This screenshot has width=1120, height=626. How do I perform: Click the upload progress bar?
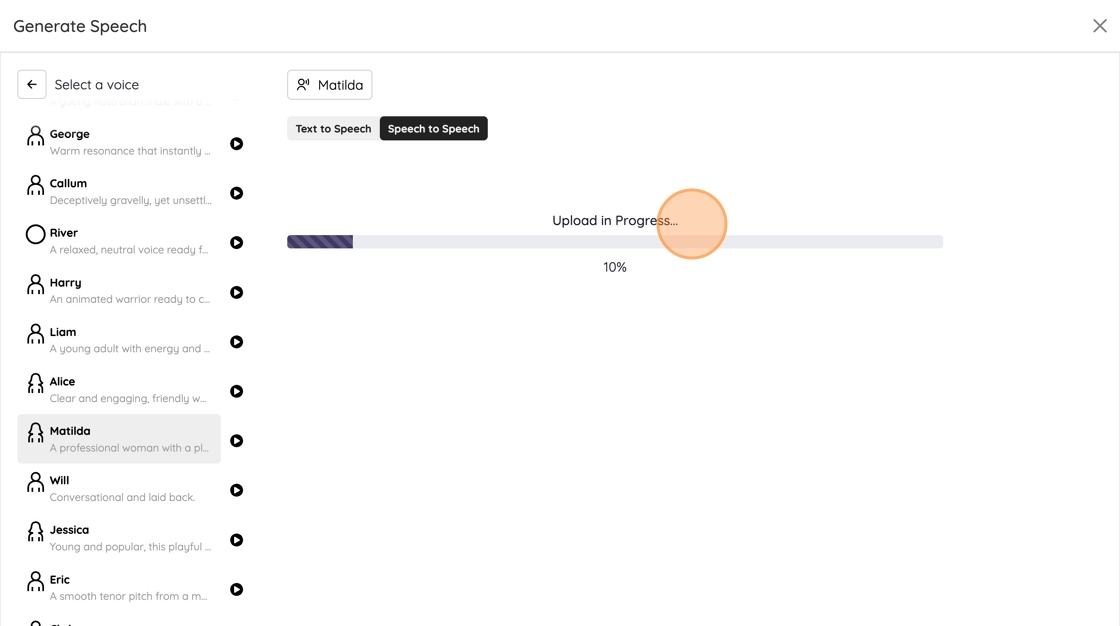[x=614, y=242]
